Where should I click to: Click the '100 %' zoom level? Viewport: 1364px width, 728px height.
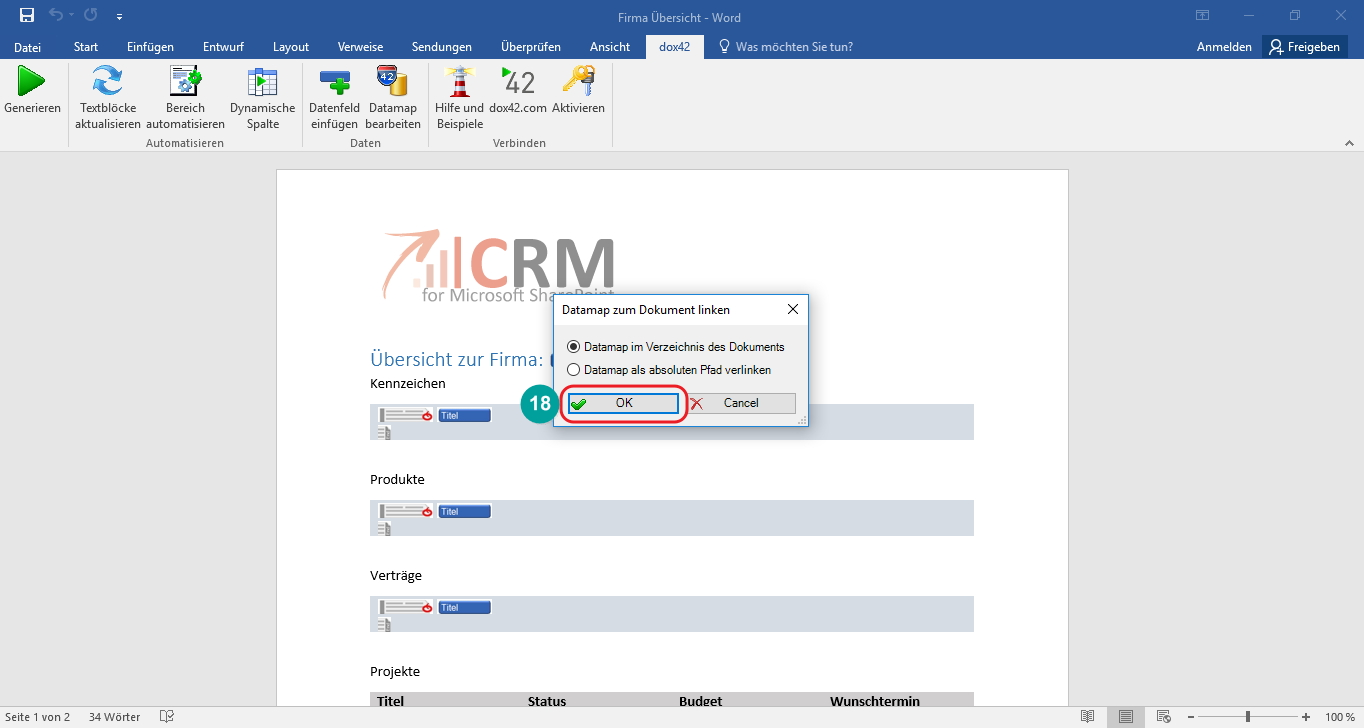click(1340, 717)
